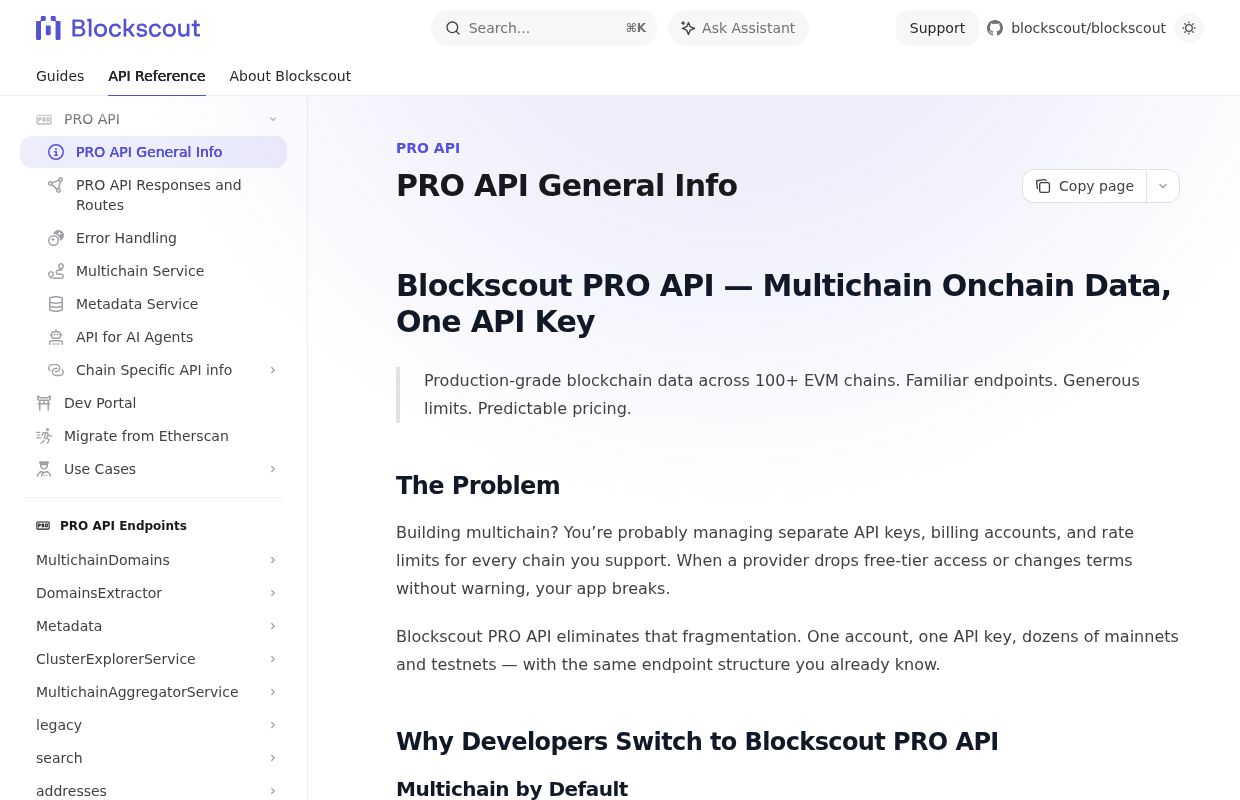Image resolution: width=1240 pixels, height=800 pixels.
Task: Switch to the Guides tab
Action: click(x=60, y=76)
